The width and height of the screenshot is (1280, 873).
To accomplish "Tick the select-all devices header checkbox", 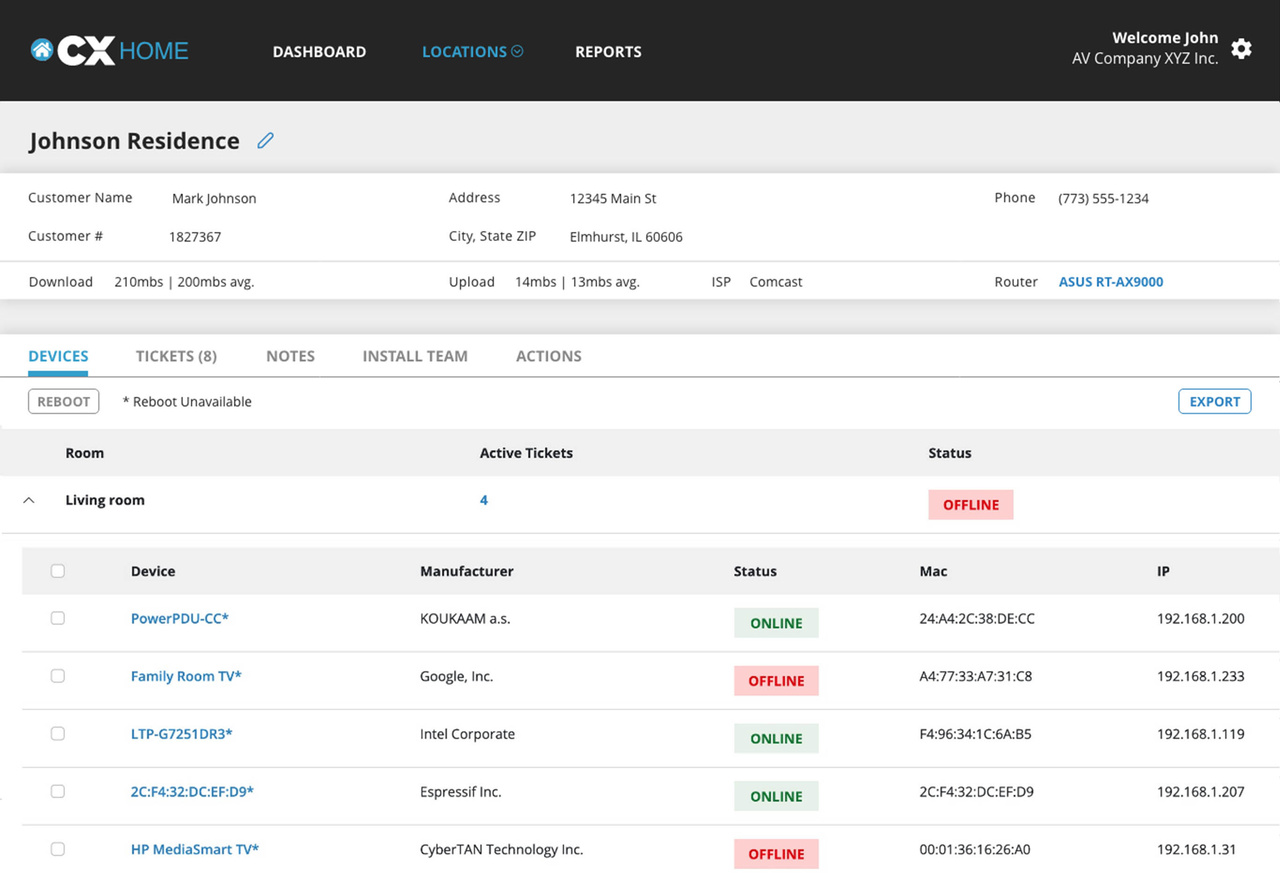I will coord(58,571).
